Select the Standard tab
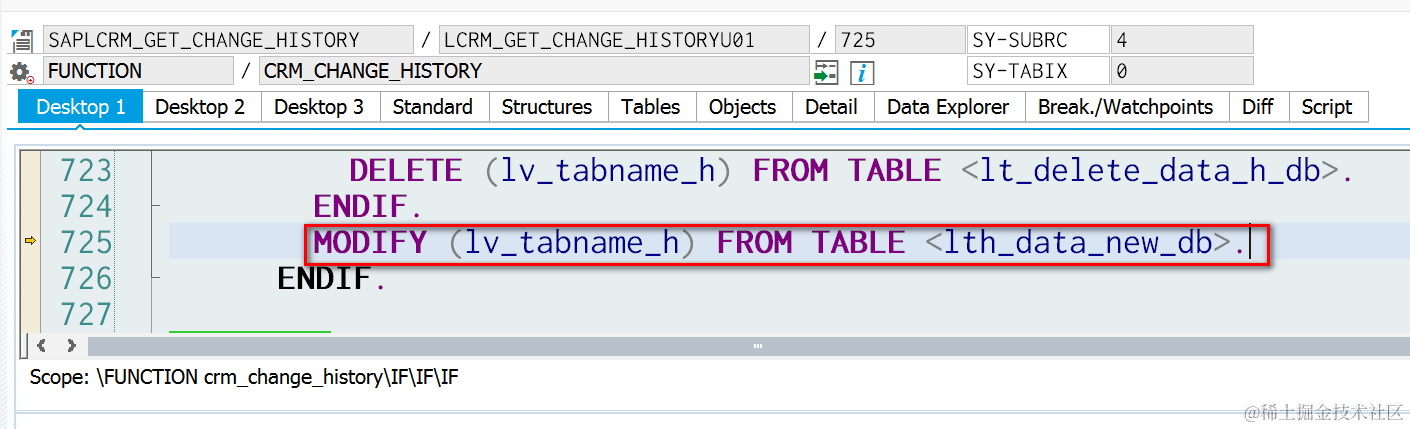1410x429 pixels. (433, 107)
